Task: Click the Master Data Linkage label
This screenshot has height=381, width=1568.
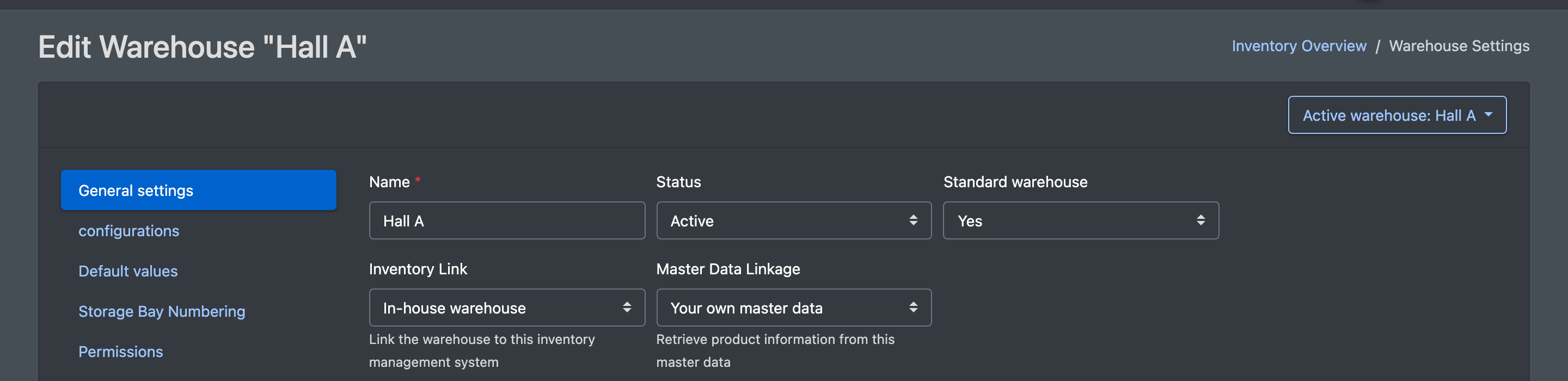Action: [728, 269]
